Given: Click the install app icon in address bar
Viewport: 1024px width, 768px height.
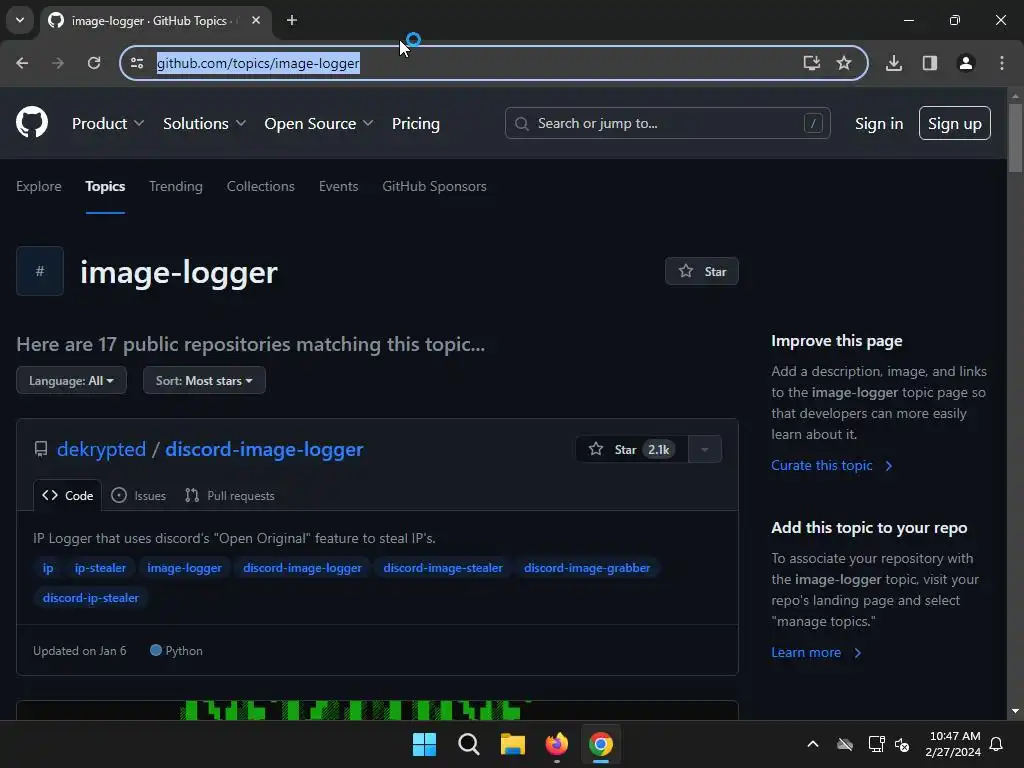Looking at the screenshot, I should (x=811, y=63).
